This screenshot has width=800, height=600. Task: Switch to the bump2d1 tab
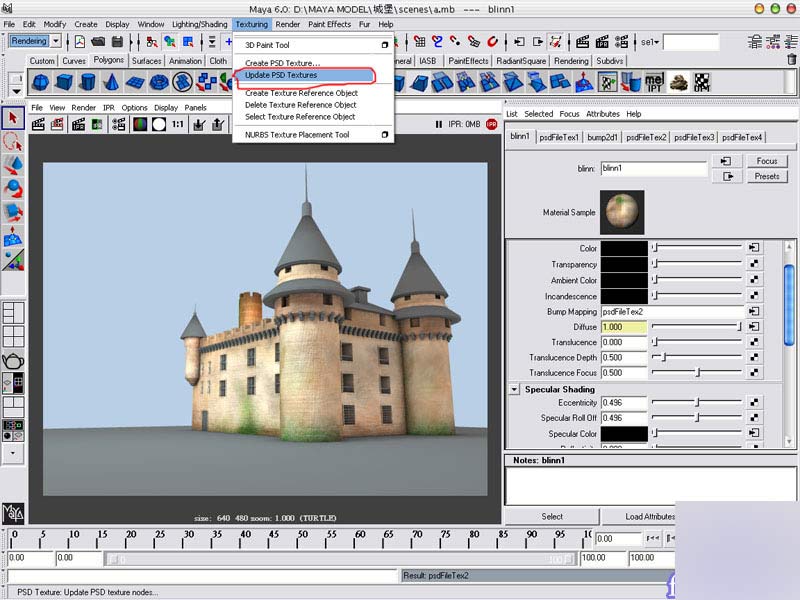pos(602,137)
